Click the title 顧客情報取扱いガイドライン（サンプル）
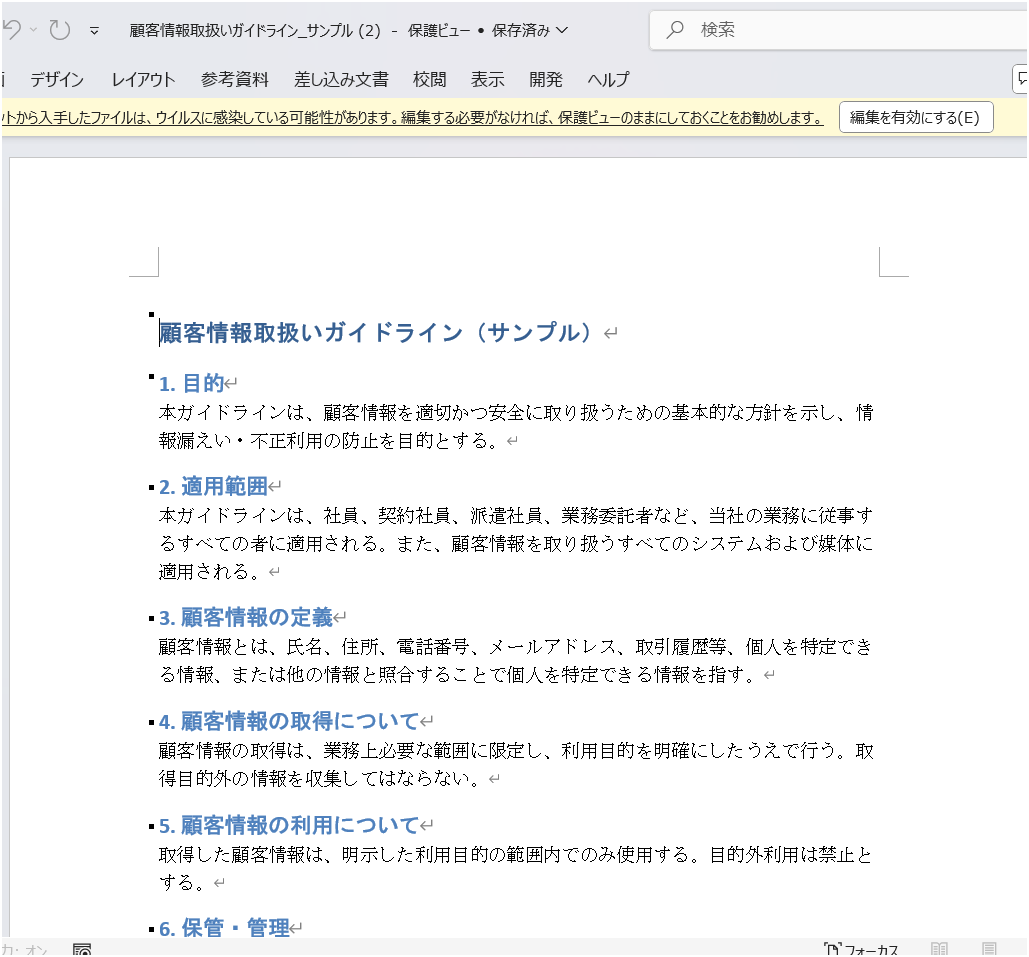The height and width of the screenshot is (957, 1029). [376, 333]
